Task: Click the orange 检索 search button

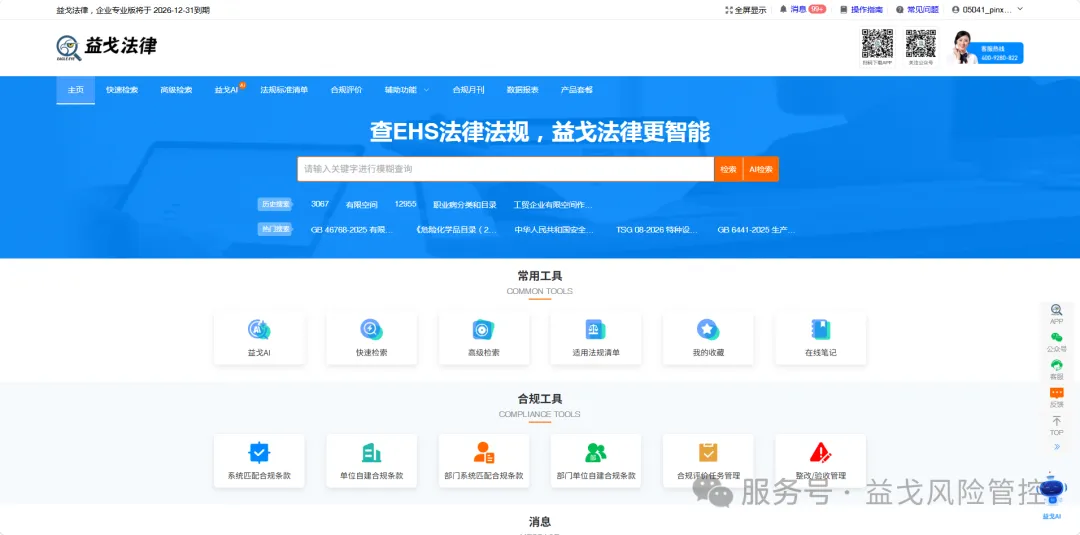Action: pyautogui.click(x=728, y=169)
